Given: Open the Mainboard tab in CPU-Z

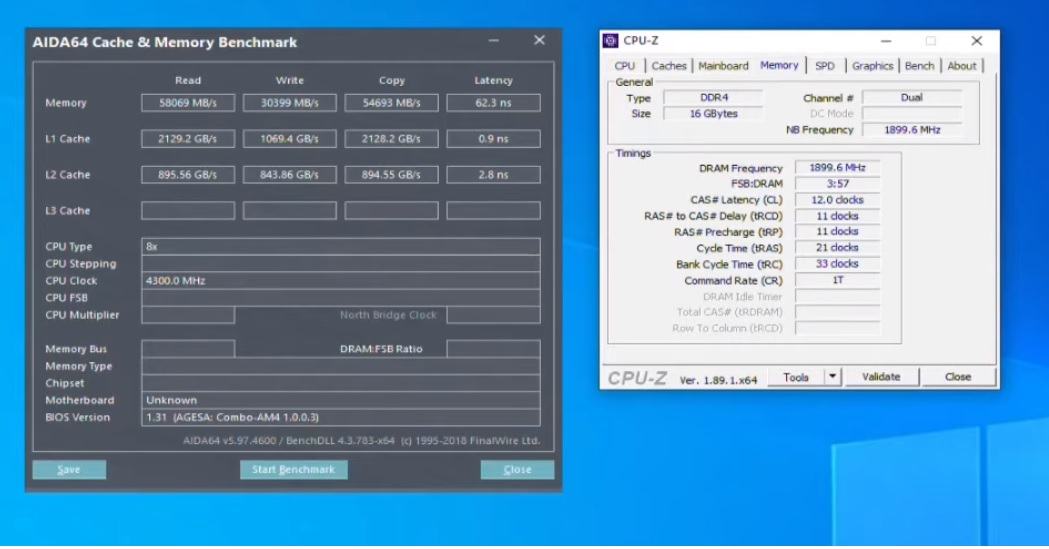Looking at the screenshot, I should 723,66.
